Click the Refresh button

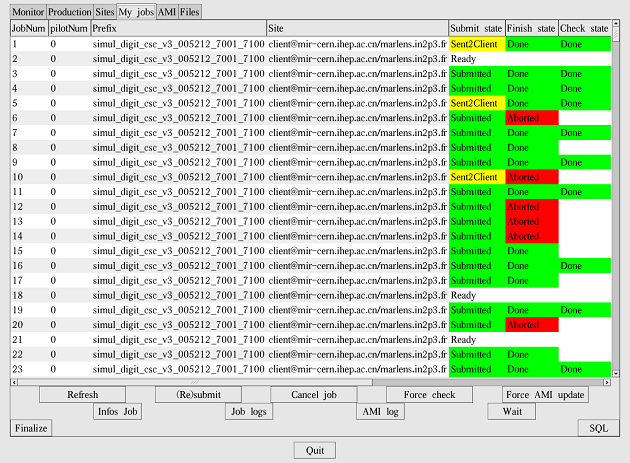click(x=82, y=395)
